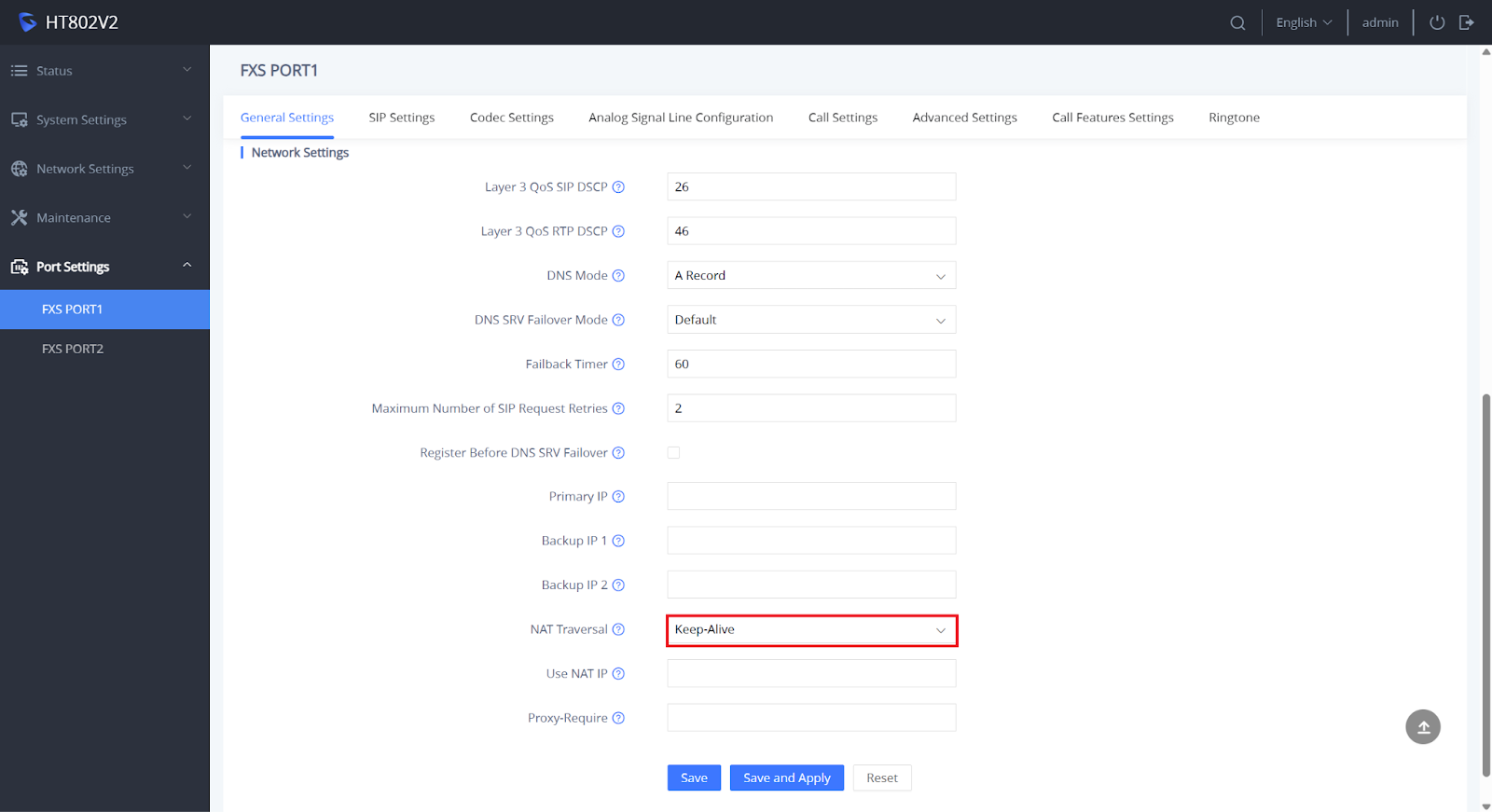Click the Network Settings globe icon

click(x=19, y=169)
